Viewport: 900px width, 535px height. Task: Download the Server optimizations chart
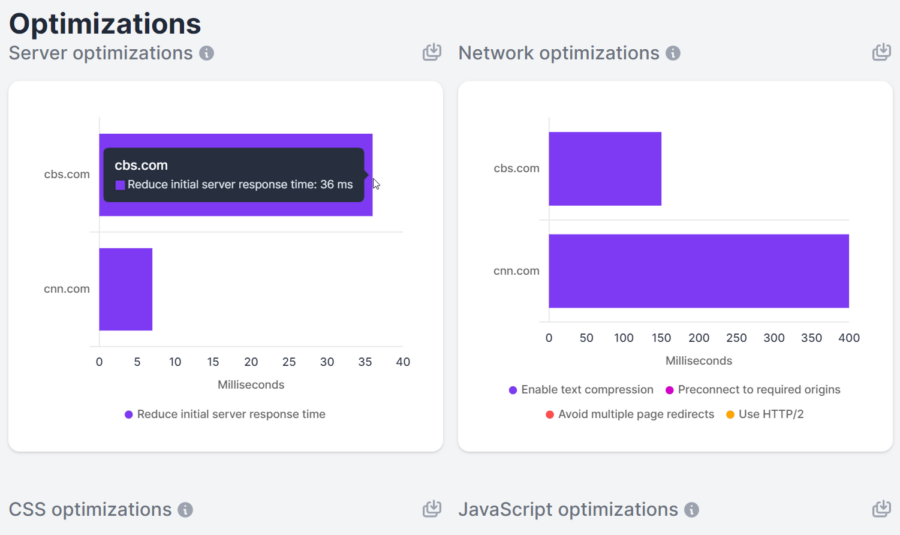[432, 52]
